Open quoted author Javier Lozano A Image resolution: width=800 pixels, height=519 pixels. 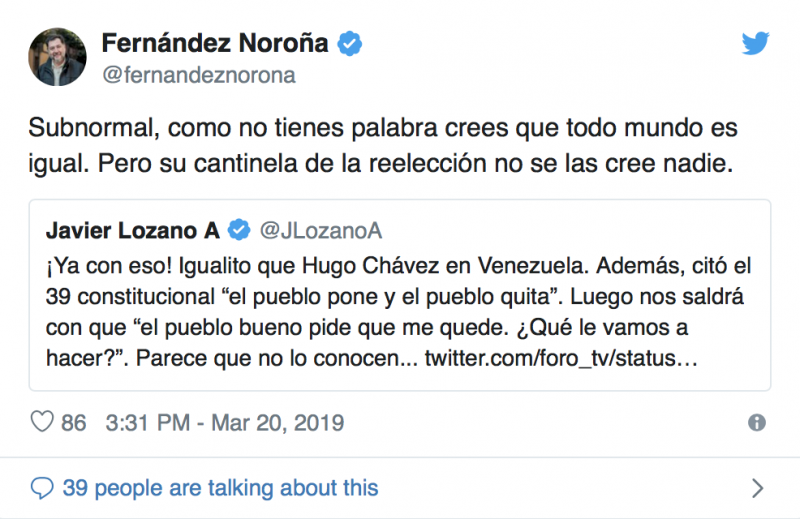[132, 232]
